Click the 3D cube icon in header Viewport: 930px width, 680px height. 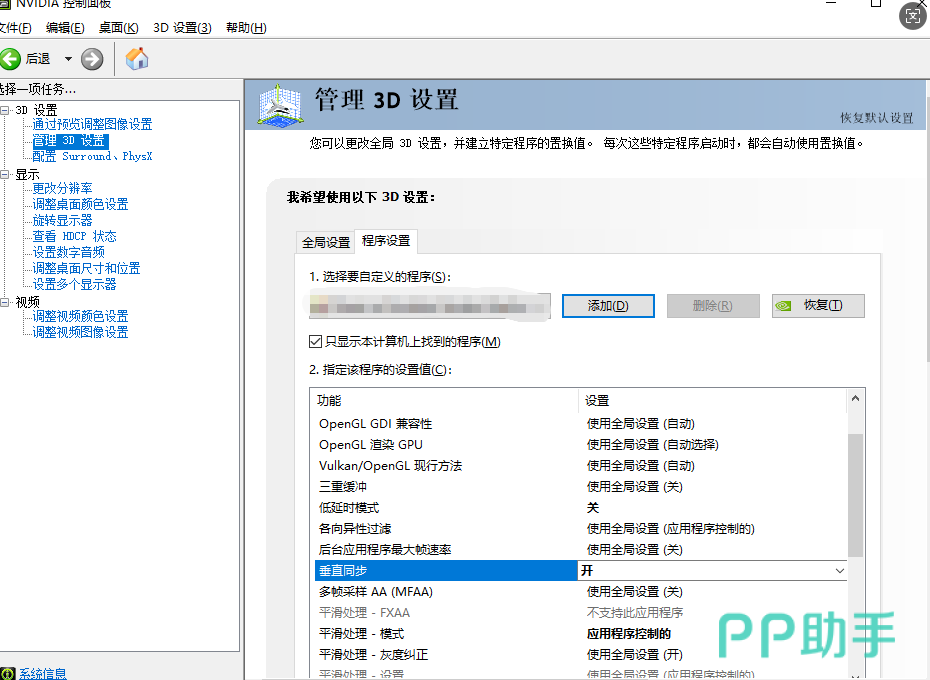click(281, 104)
